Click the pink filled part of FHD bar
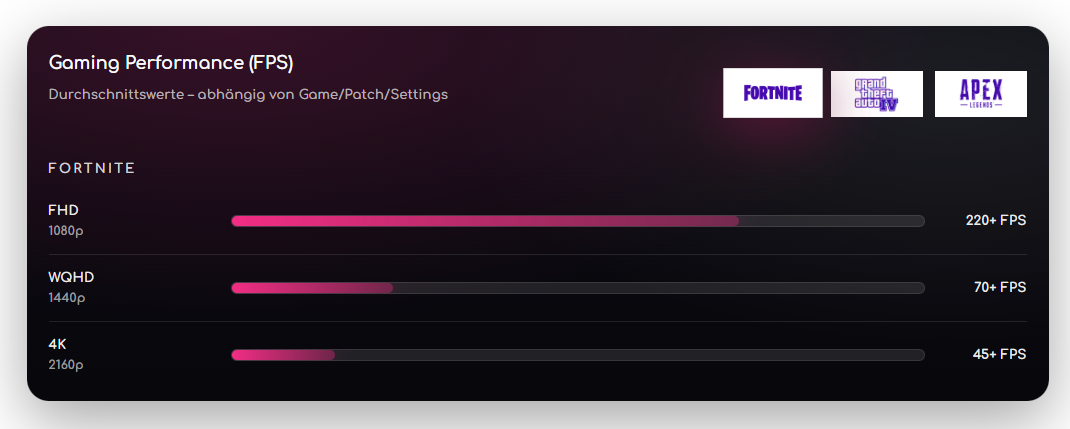Viewport: 1070px width, 429px height. coord(485,221)
